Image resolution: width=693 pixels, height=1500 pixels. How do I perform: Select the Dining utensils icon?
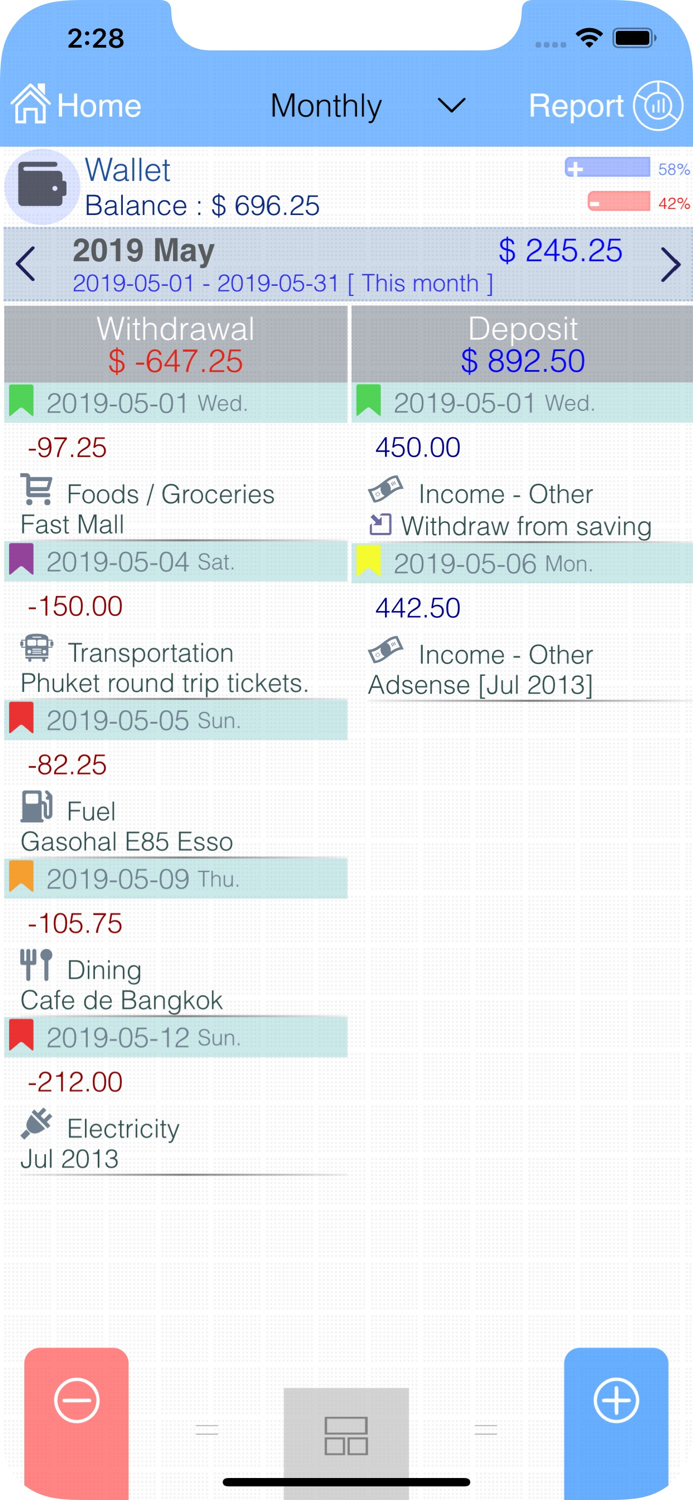(35, 966)
